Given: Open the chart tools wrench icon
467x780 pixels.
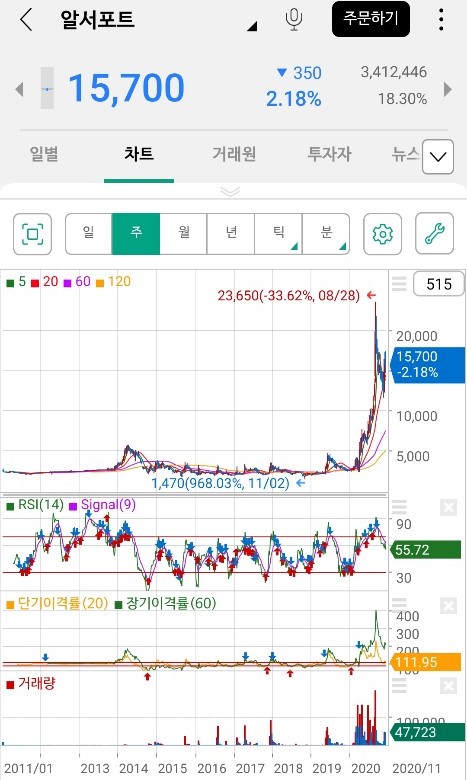Looking at the screenshot, I should (434, 234).
